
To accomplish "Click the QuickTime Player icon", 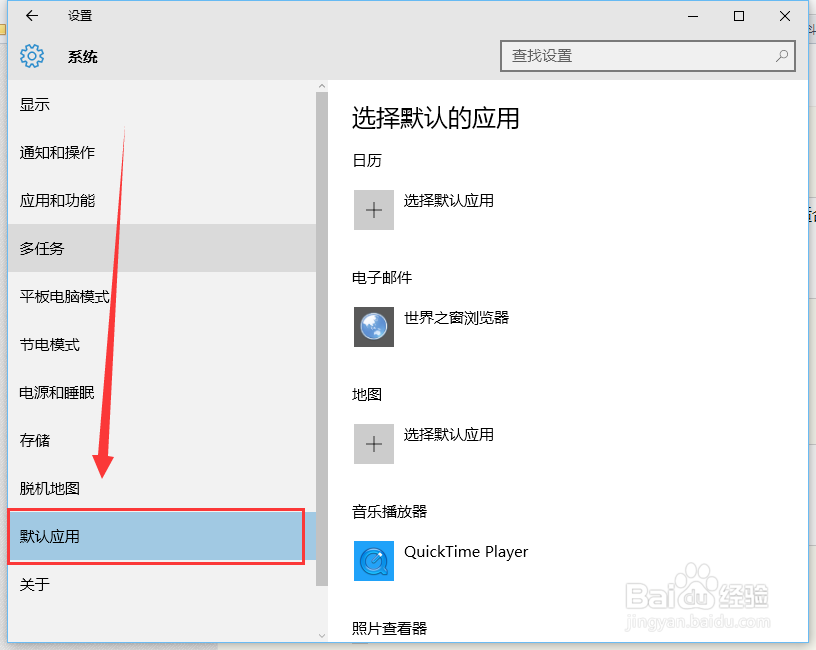I will 374,561.
